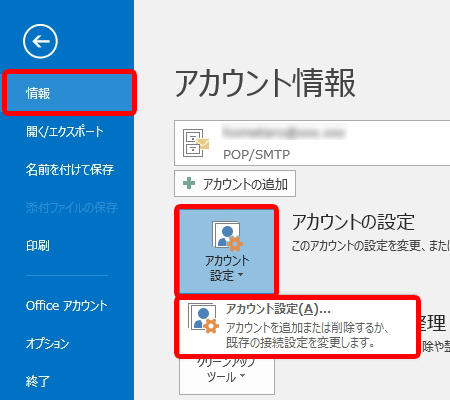Viewport: 450px width, 400px height.
Task: Expand the アカウント設定 dropdown button
Action: click(227, 251)
